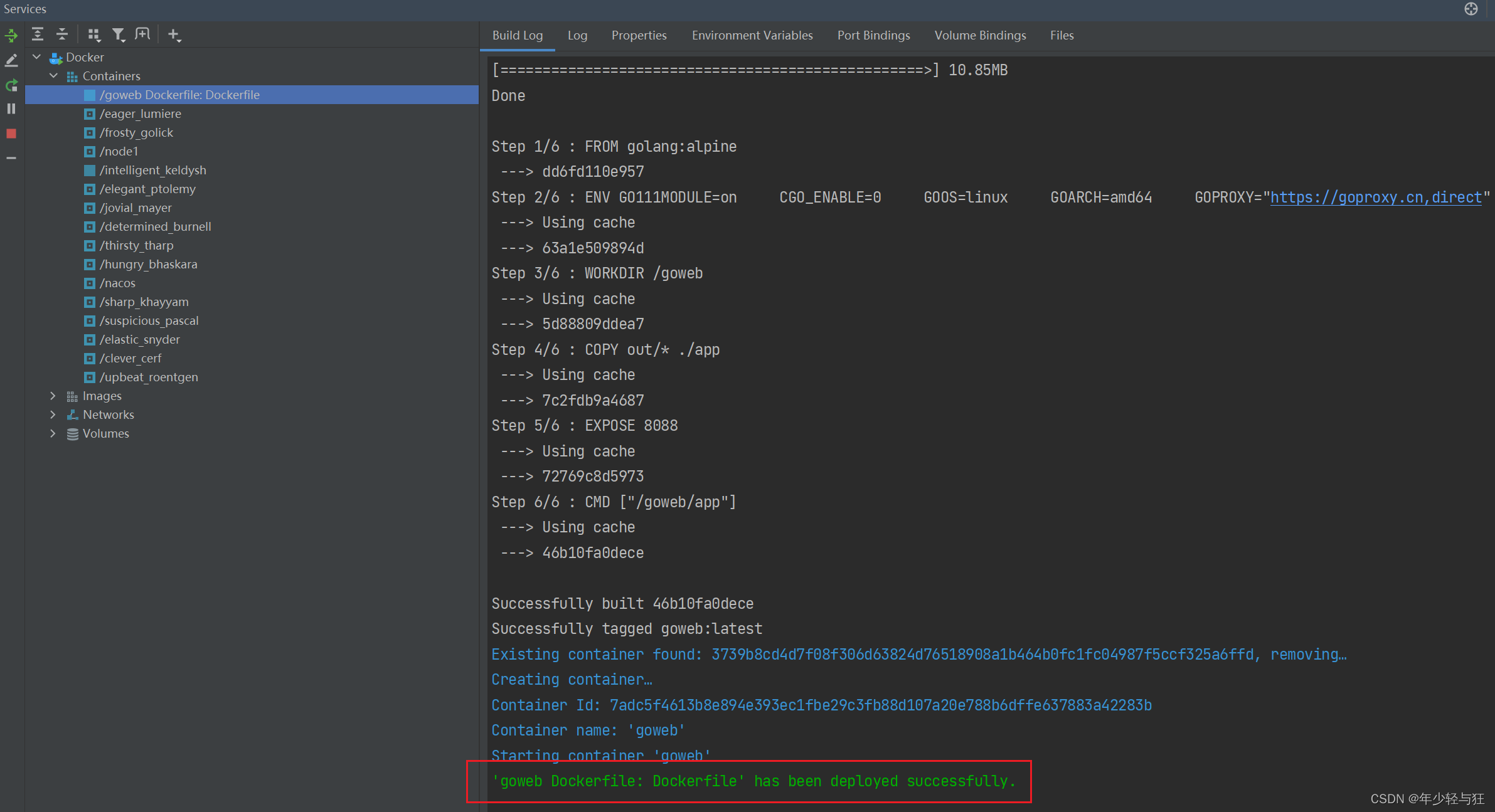Click the green Deploy icon in sidebar
The height and width of the screenshot is (812, 1495).
tap(11, 36)
